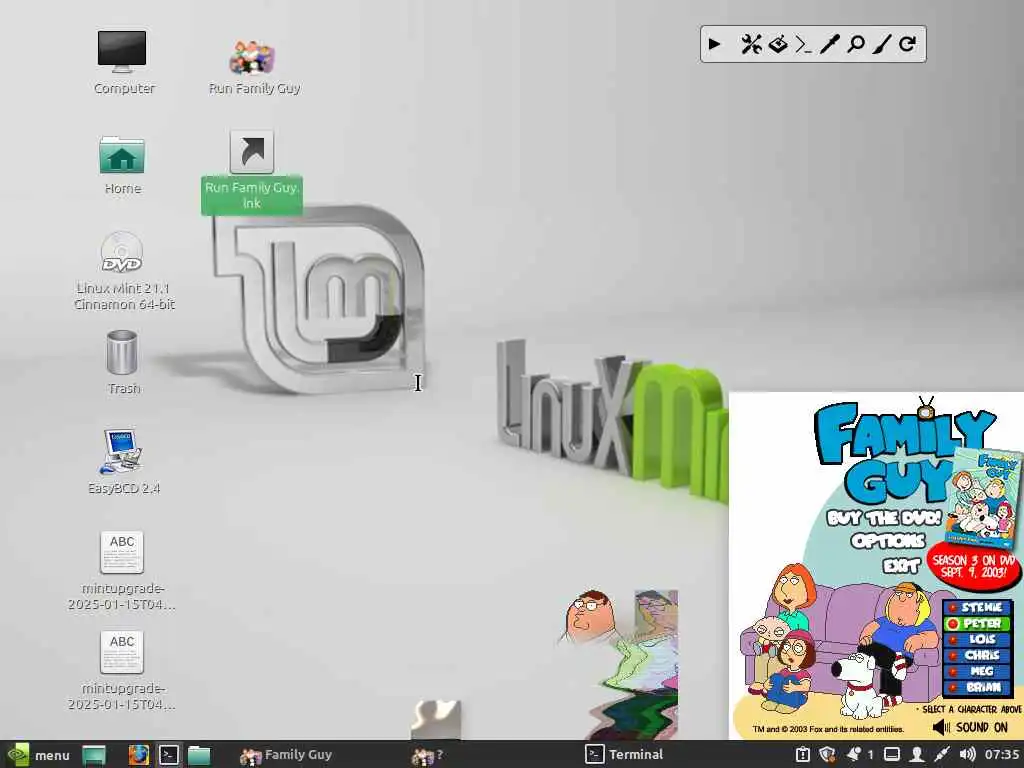Click the display tray icon

coord(892,754)
